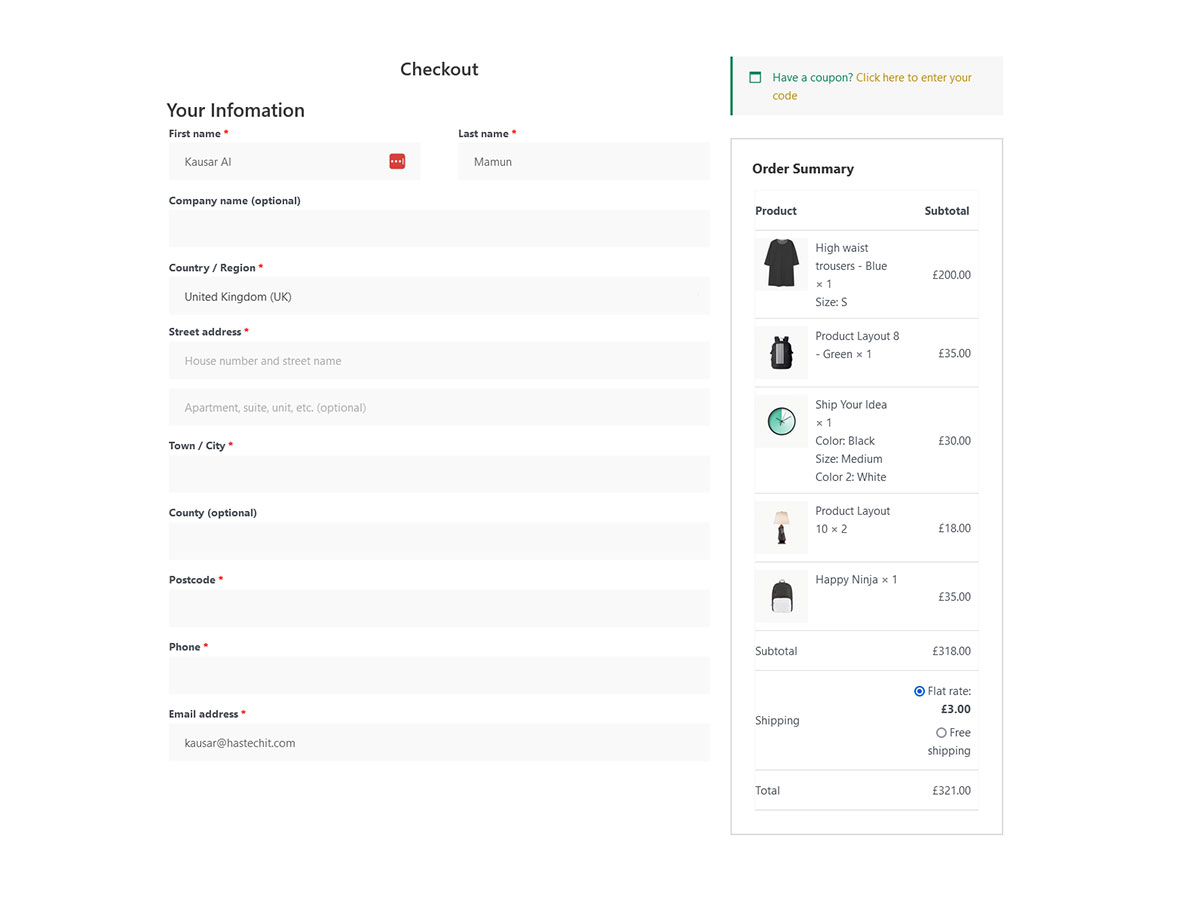Open the Country / Region dropdown

(439, 296)
